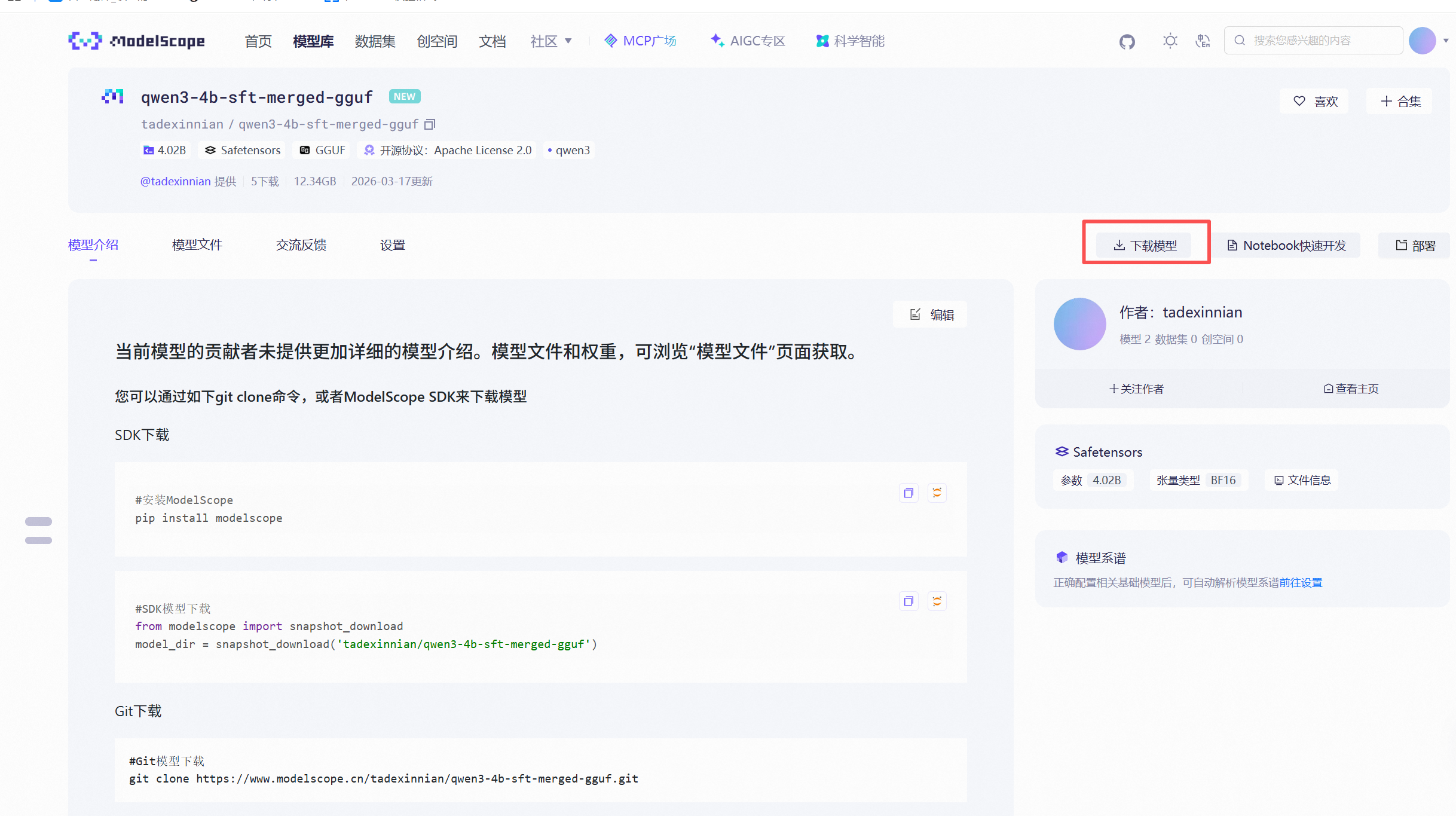Switch language with the translate icon
This screenshot has height=816, width=1456.
[x=1203, y=41]
